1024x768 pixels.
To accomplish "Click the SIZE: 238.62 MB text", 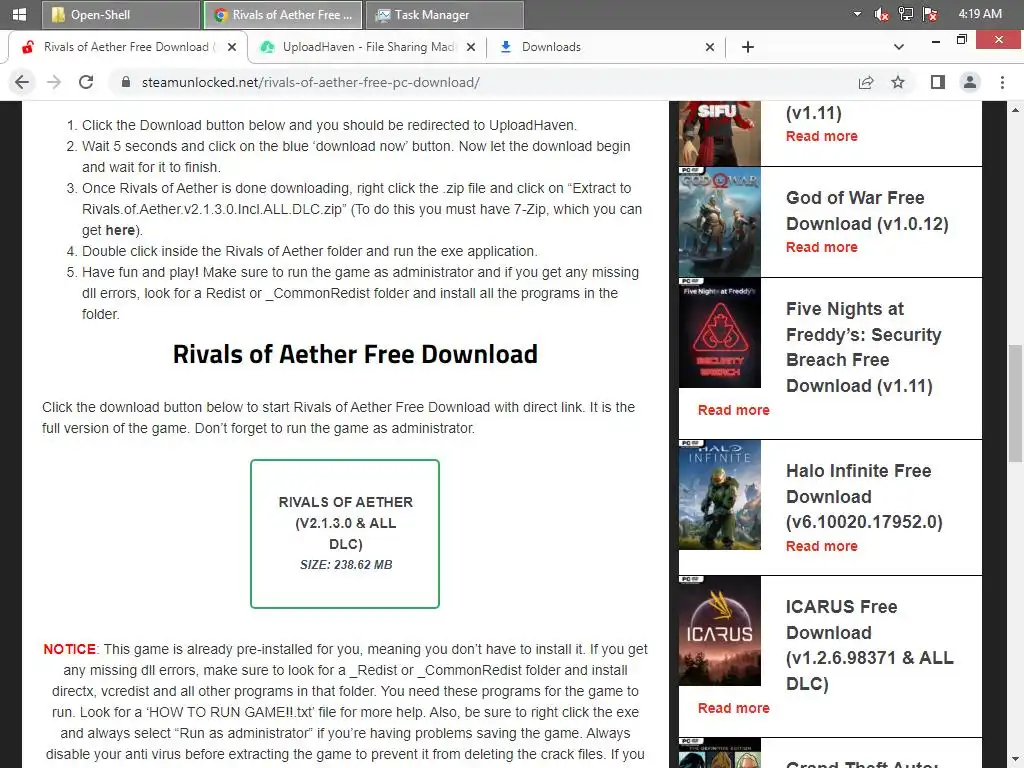I will click(x=346, y=565).
